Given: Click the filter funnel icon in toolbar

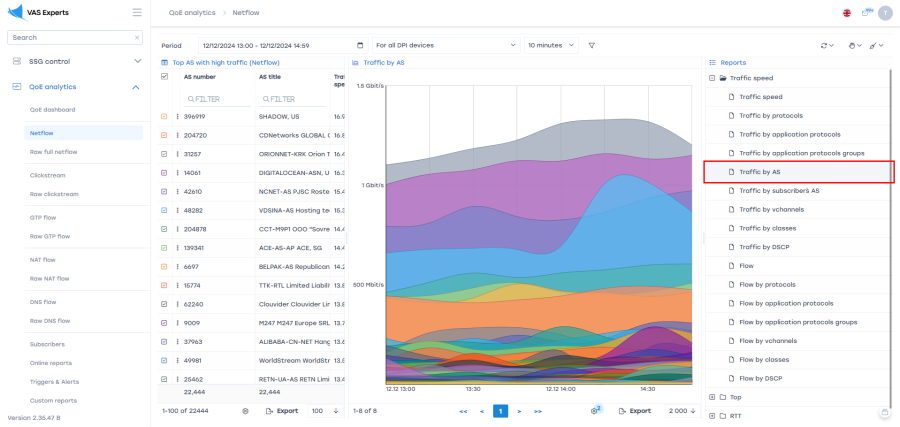Looking at the screenshot, I should point(591,45).
